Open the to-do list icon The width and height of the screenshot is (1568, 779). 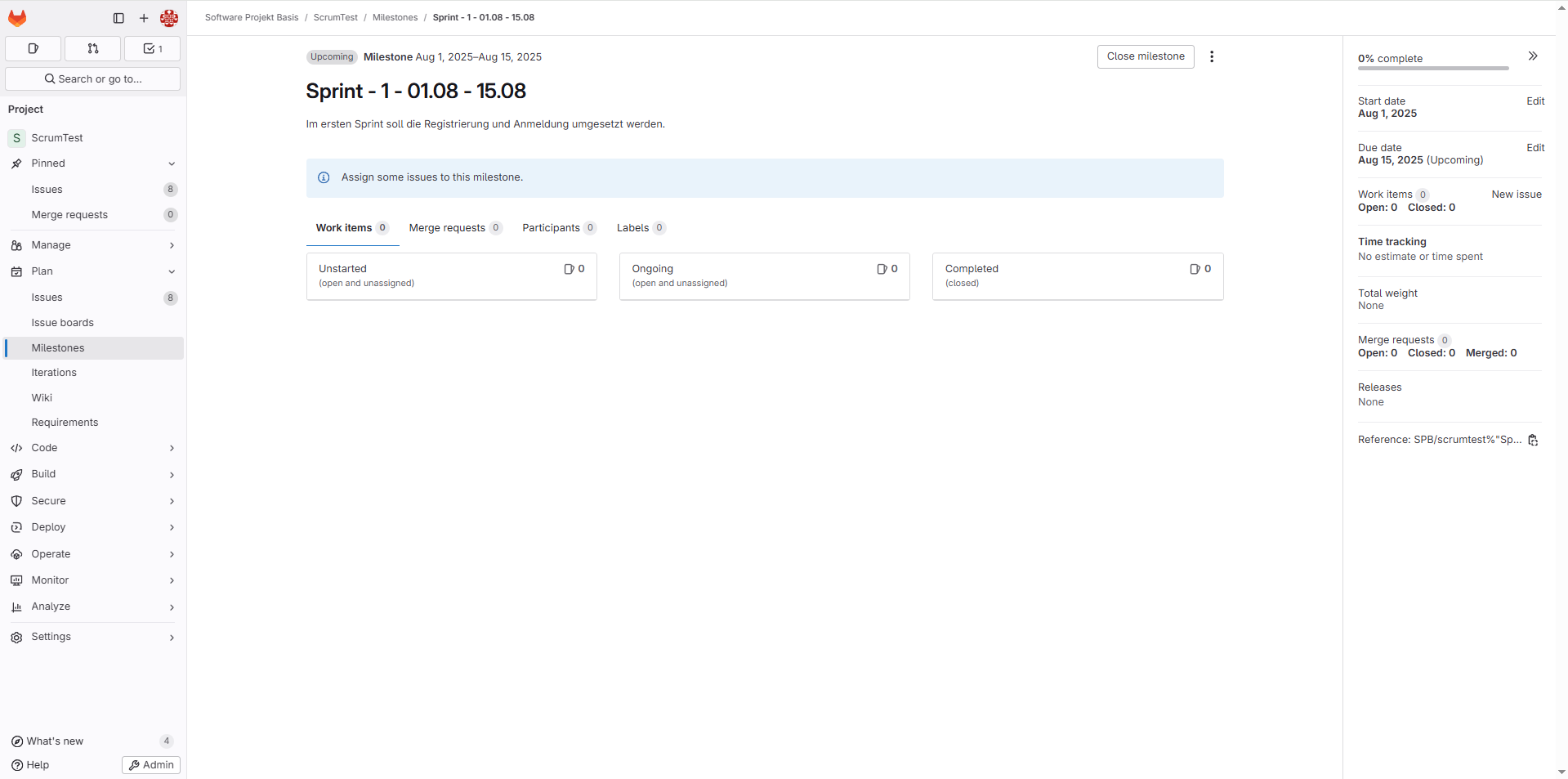click(x=152, y=49)
